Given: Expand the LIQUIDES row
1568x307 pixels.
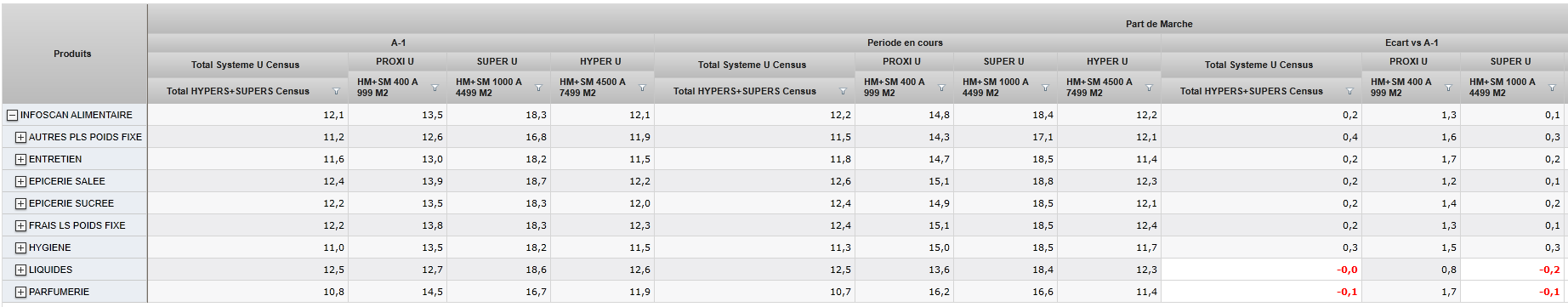Looking at the screenshot, I should [x=20, y=270].
